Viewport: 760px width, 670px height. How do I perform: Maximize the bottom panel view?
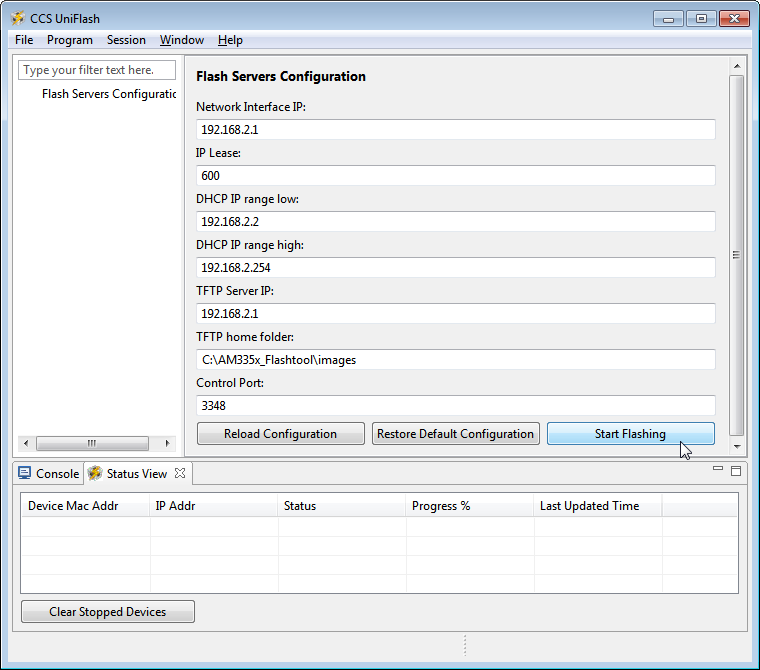[736, 470]
